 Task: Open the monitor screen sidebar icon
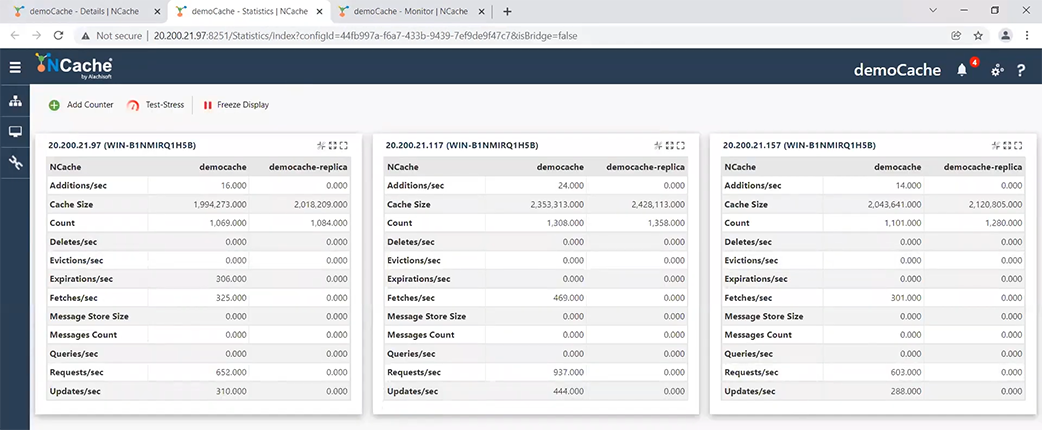(15, 132)
